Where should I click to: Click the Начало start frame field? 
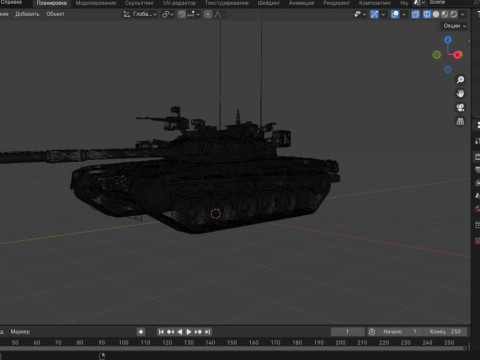(x=399, y=332)
